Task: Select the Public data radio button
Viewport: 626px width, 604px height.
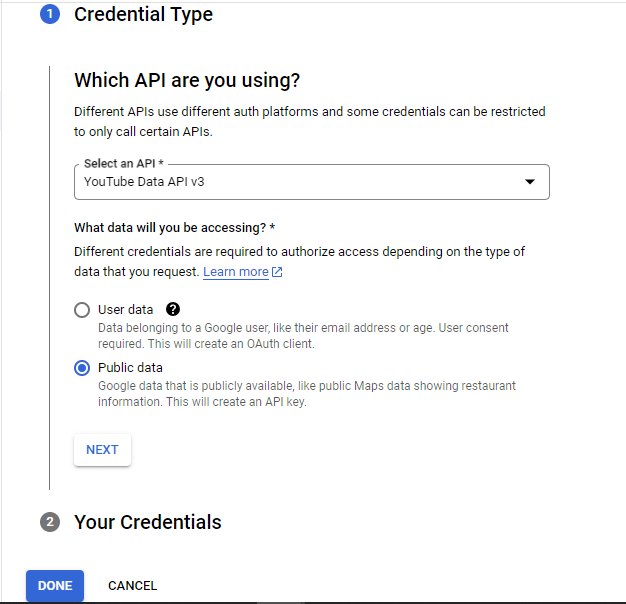Action: click(82, 368)
